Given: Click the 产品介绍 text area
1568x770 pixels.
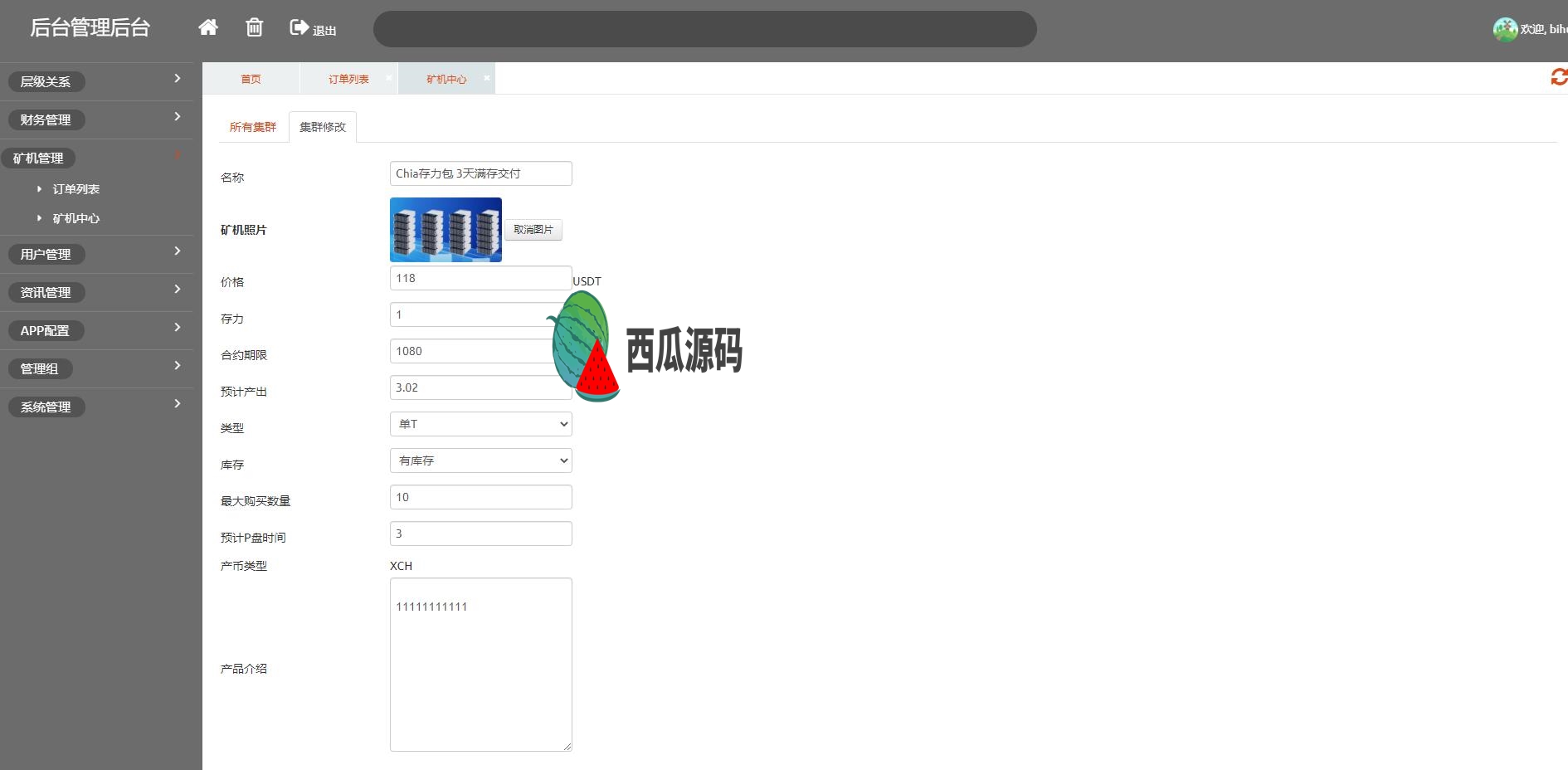Looking at the screenshot, I should click(x=481, y=665).
